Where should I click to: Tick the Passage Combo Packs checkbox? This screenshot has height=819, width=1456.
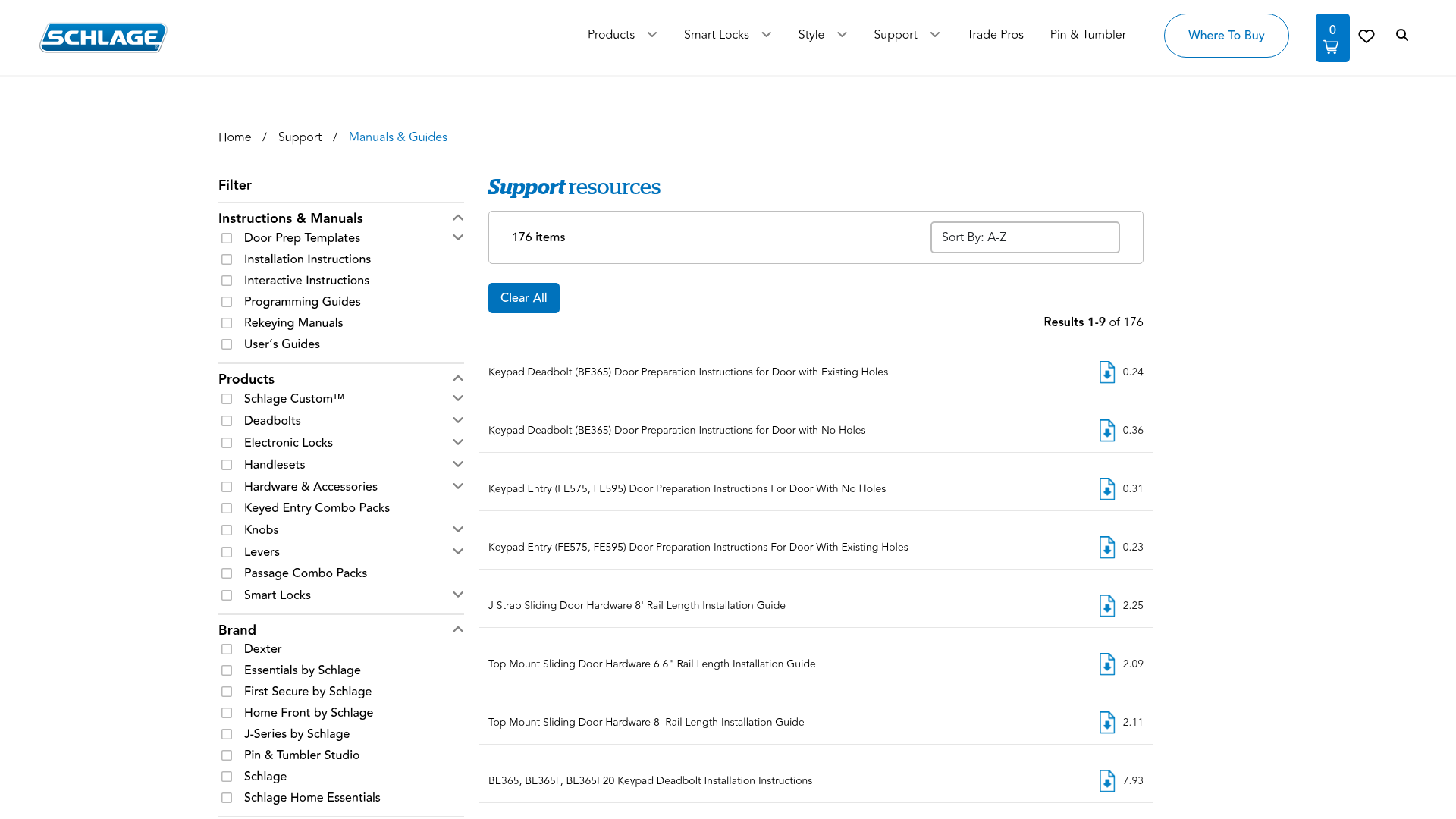point(227,573)
